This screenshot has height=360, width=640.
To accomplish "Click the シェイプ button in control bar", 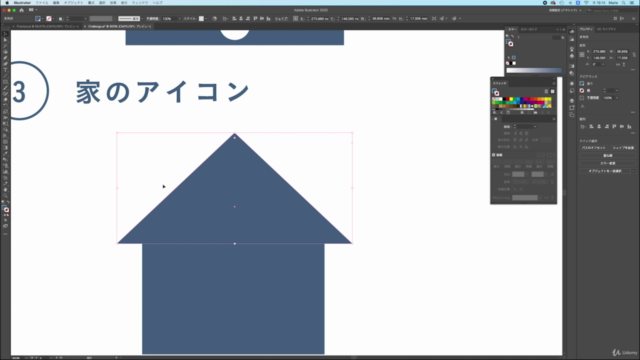I will coord(281,18).
